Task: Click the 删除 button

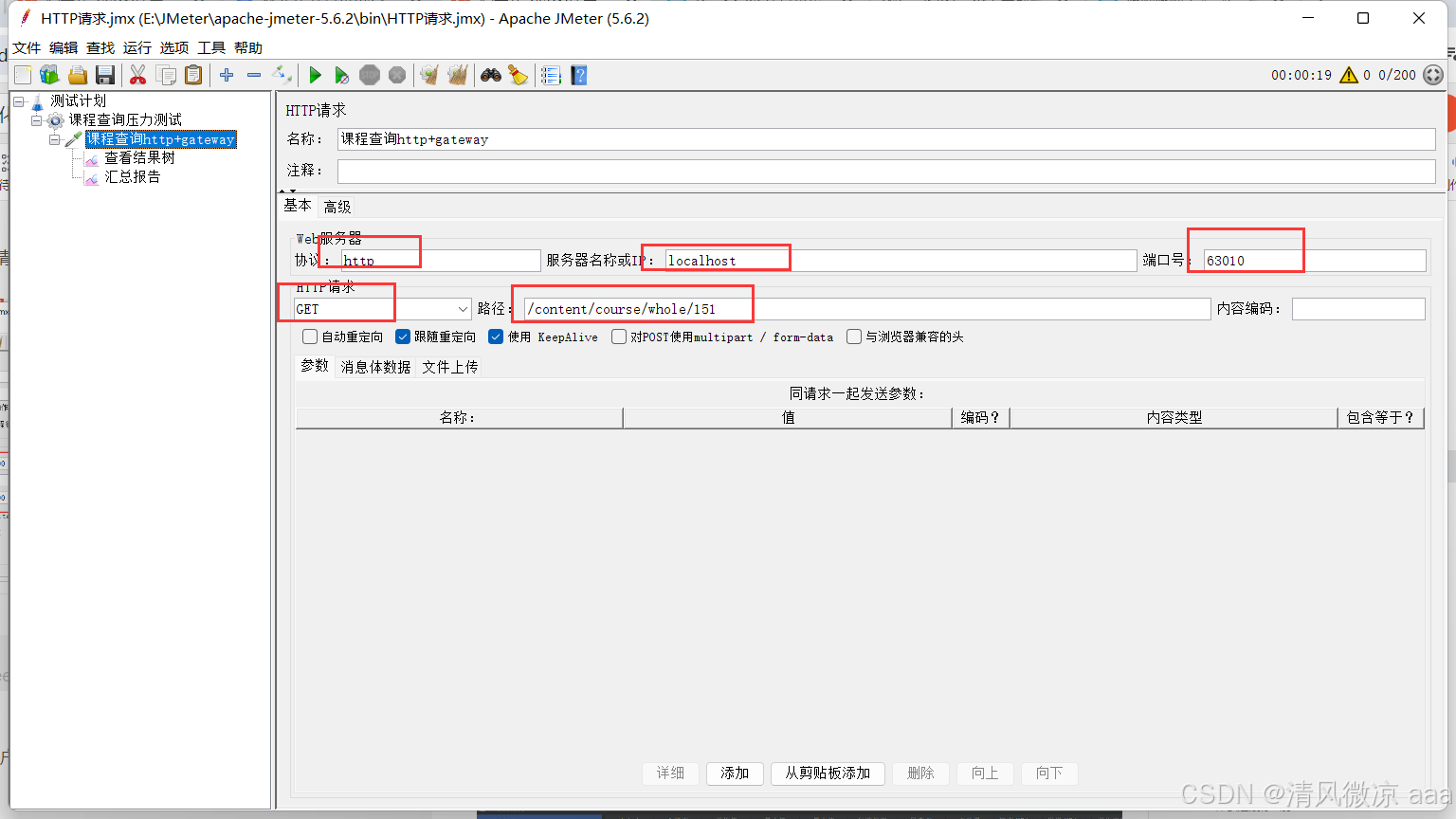Action: click(x=920, y=773)
